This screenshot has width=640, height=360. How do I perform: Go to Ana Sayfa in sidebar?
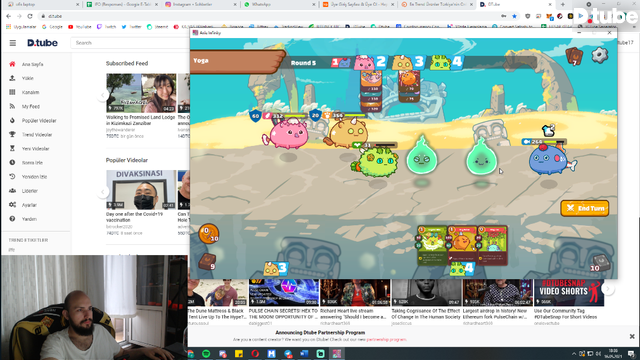click(x=32, y=64)
